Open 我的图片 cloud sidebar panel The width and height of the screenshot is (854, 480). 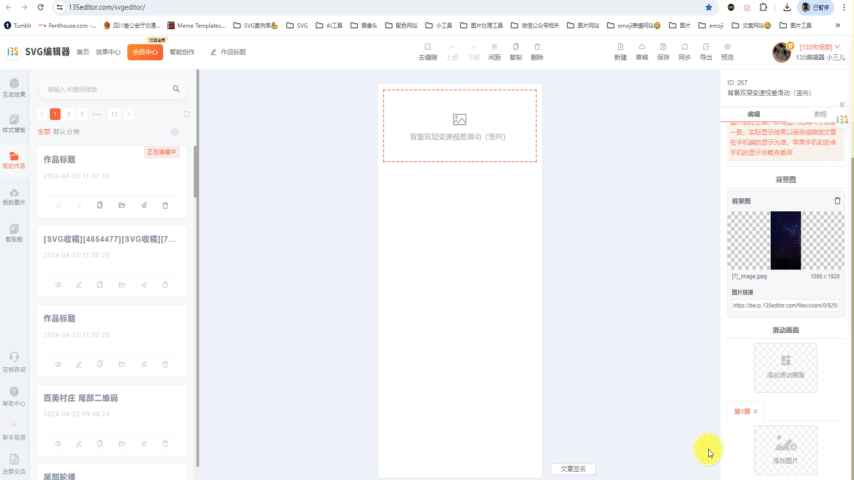(x=14, y=197)
